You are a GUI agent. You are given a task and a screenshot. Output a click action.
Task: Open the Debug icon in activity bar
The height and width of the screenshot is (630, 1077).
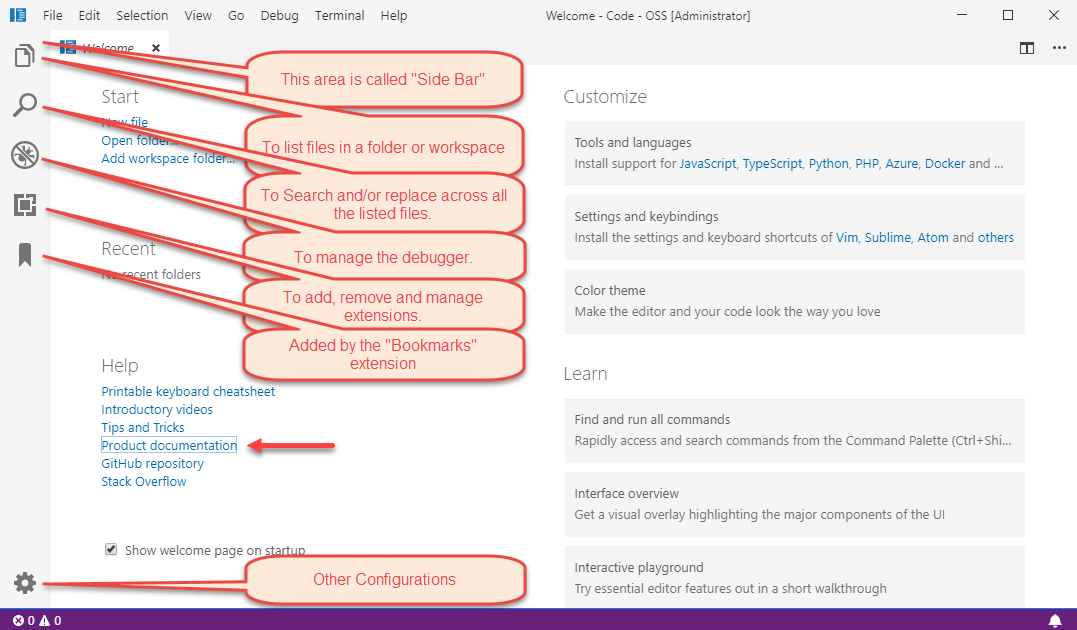coord(24,155)
